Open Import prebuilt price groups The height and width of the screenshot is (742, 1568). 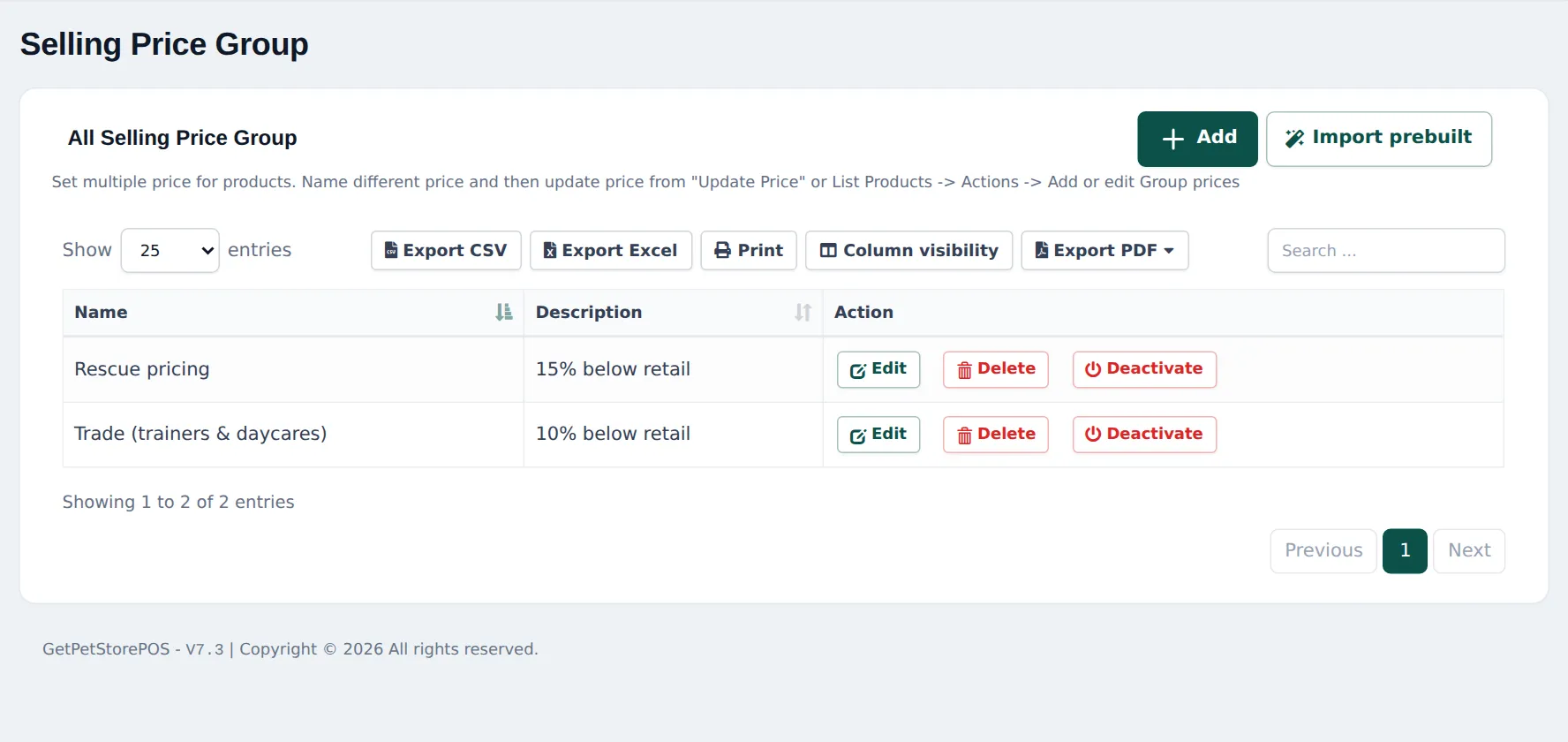[1379, 139]
